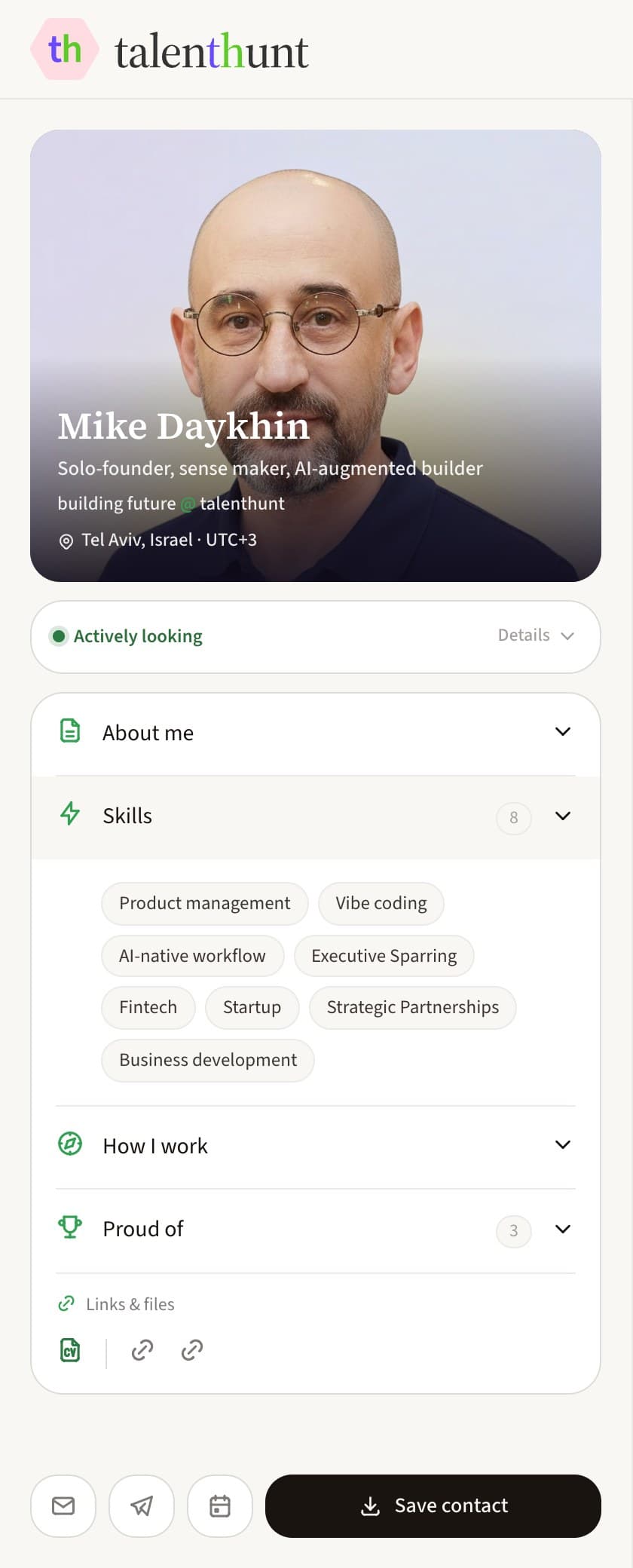Collapse the Skills section chevron
Screen dimensions: 633x1568
point(563,816)
